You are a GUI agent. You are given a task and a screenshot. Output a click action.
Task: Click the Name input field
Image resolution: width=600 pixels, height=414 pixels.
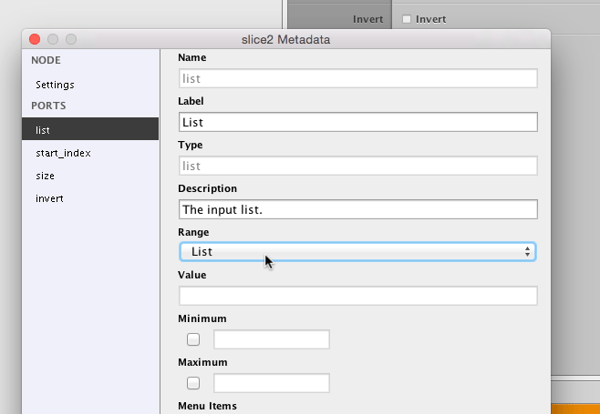pos(358,78)
